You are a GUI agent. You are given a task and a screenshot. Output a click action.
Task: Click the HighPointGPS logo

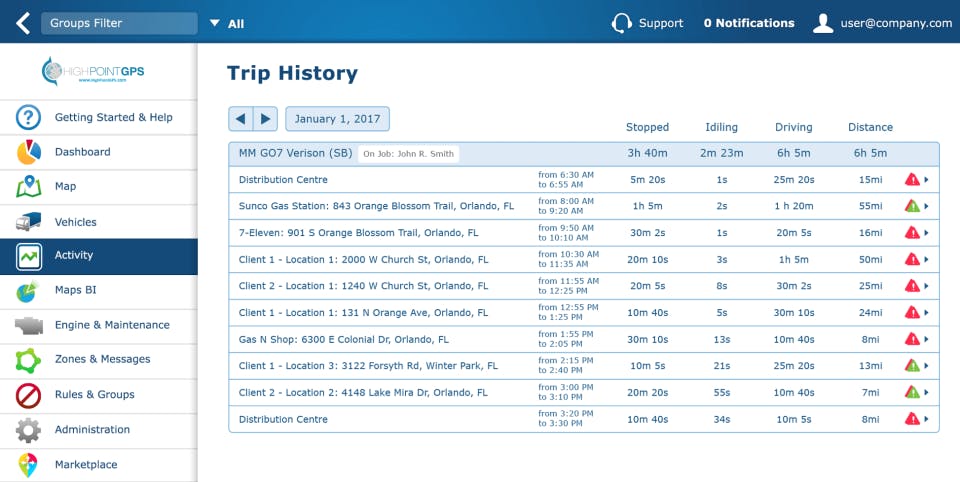coord(93,71)
